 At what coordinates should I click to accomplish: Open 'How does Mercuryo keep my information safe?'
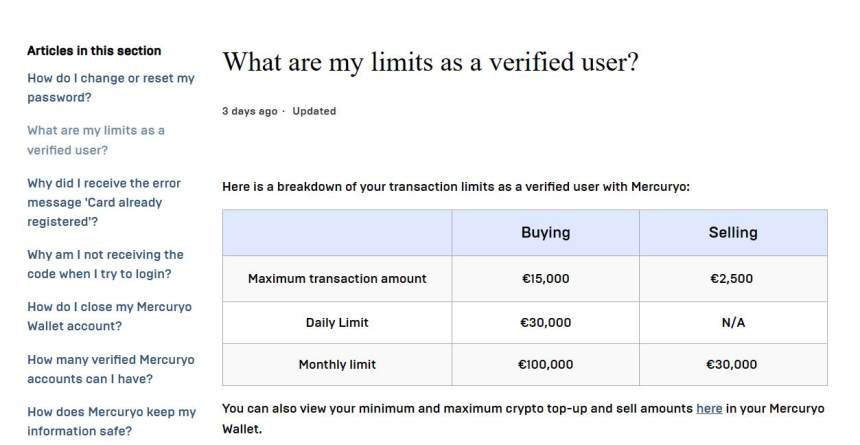(111, 421)
